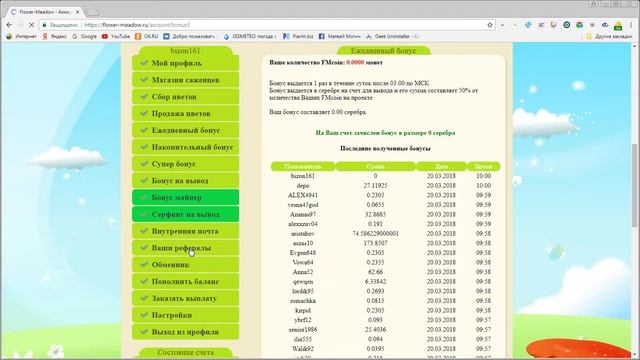
Task: Open the Geek Uninstaller bookmark
Action: click(x=392, y=36)
